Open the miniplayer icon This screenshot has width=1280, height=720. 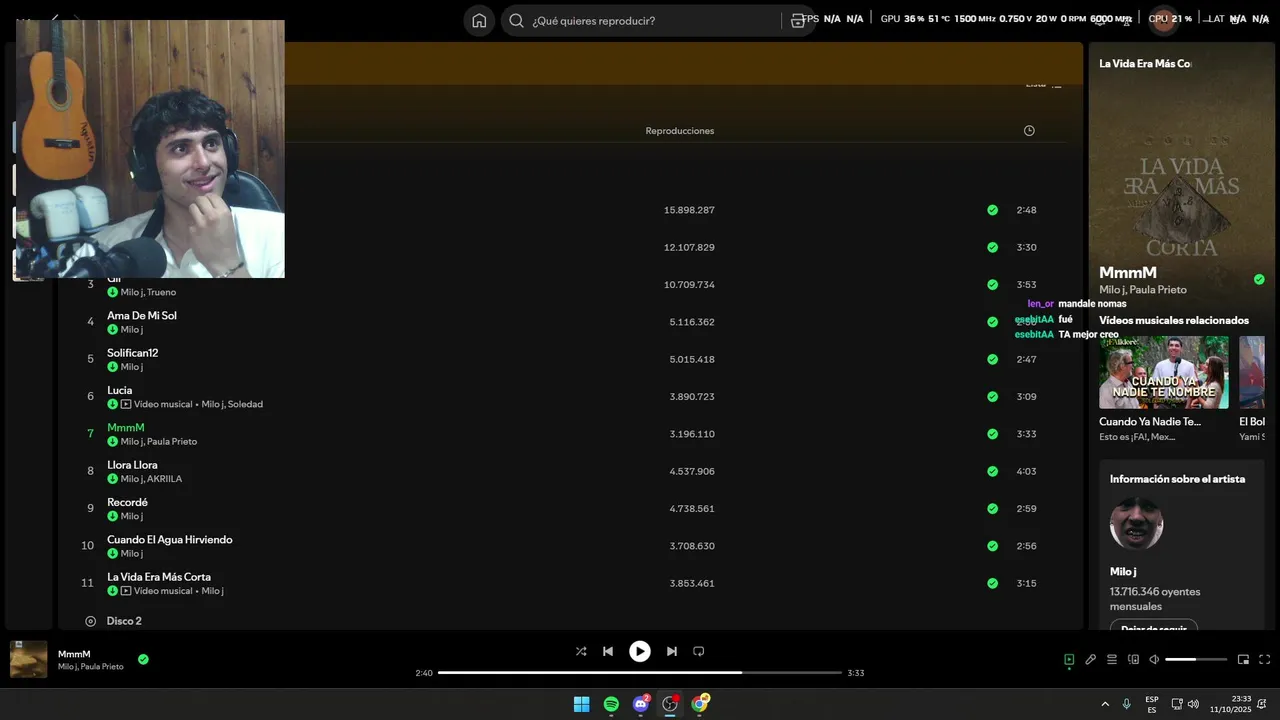pyautogui.click(x=1243, y=660)
